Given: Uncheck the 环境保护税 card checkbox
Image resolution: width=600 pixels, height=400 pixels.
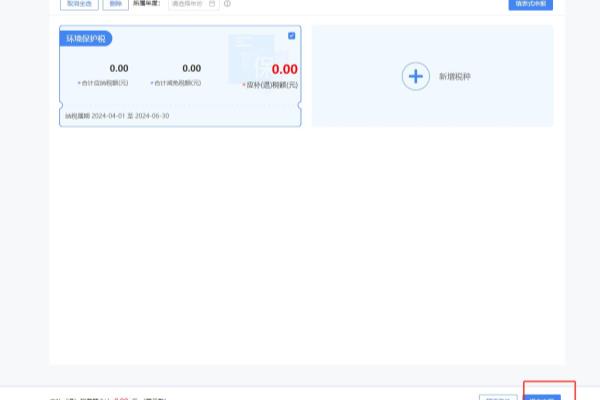Looking at the screenshot, I should 292,36.
